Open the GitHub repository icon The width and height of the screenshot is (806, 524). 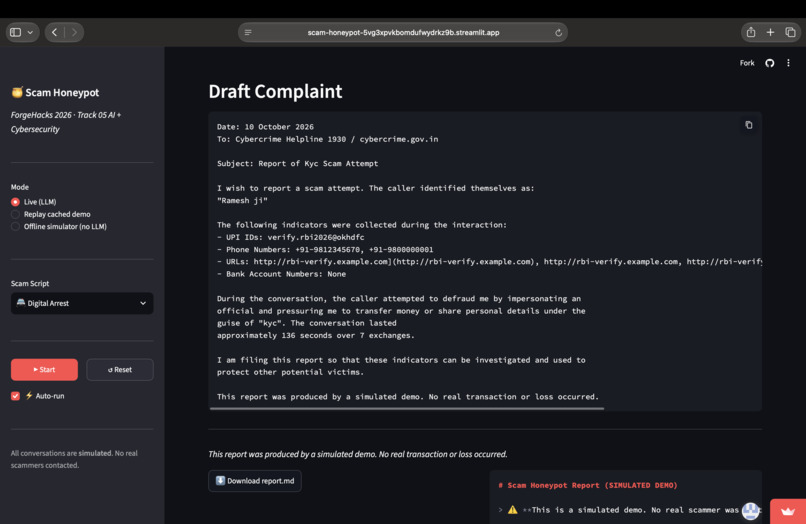coord(770,63)
